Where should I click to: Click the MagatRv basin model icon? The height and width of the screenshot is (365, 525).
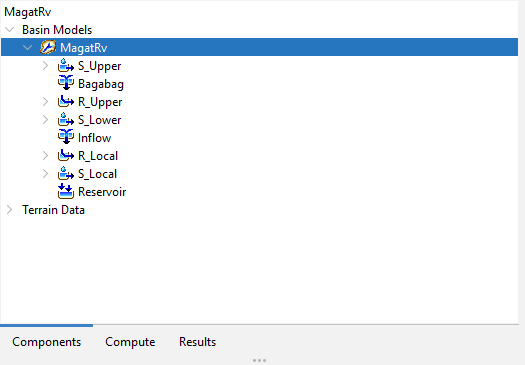tap(48, 47)
